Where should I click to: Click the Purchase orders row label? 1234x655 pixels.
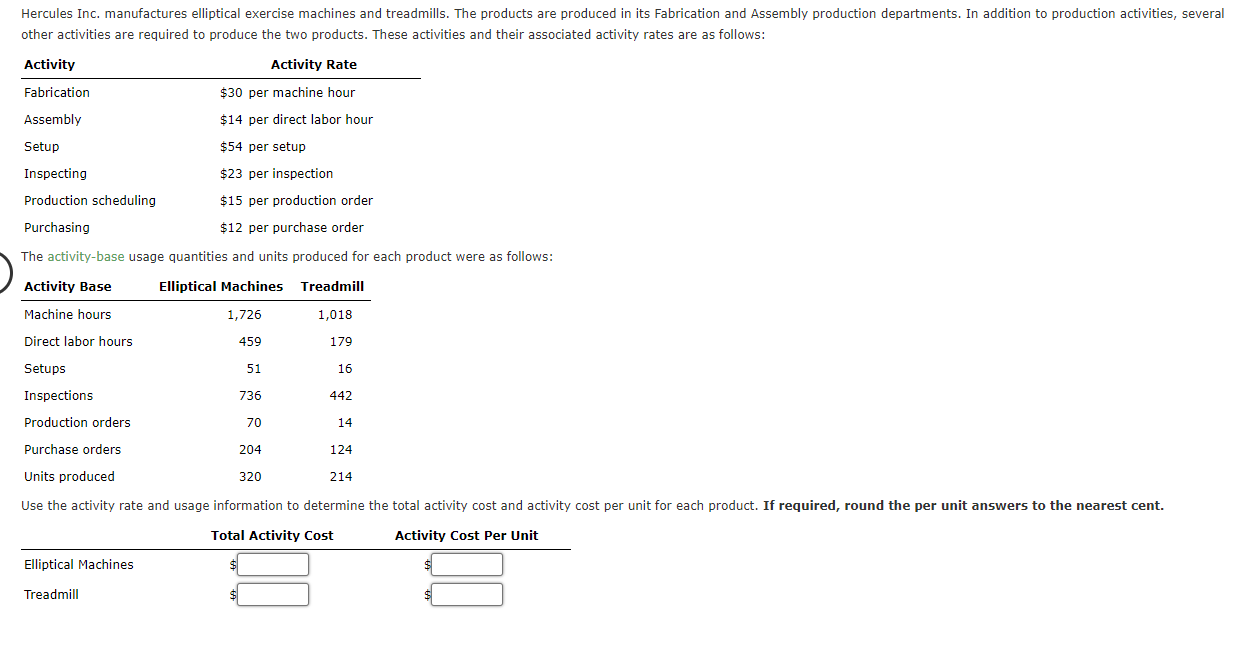(x=71, y=449)
